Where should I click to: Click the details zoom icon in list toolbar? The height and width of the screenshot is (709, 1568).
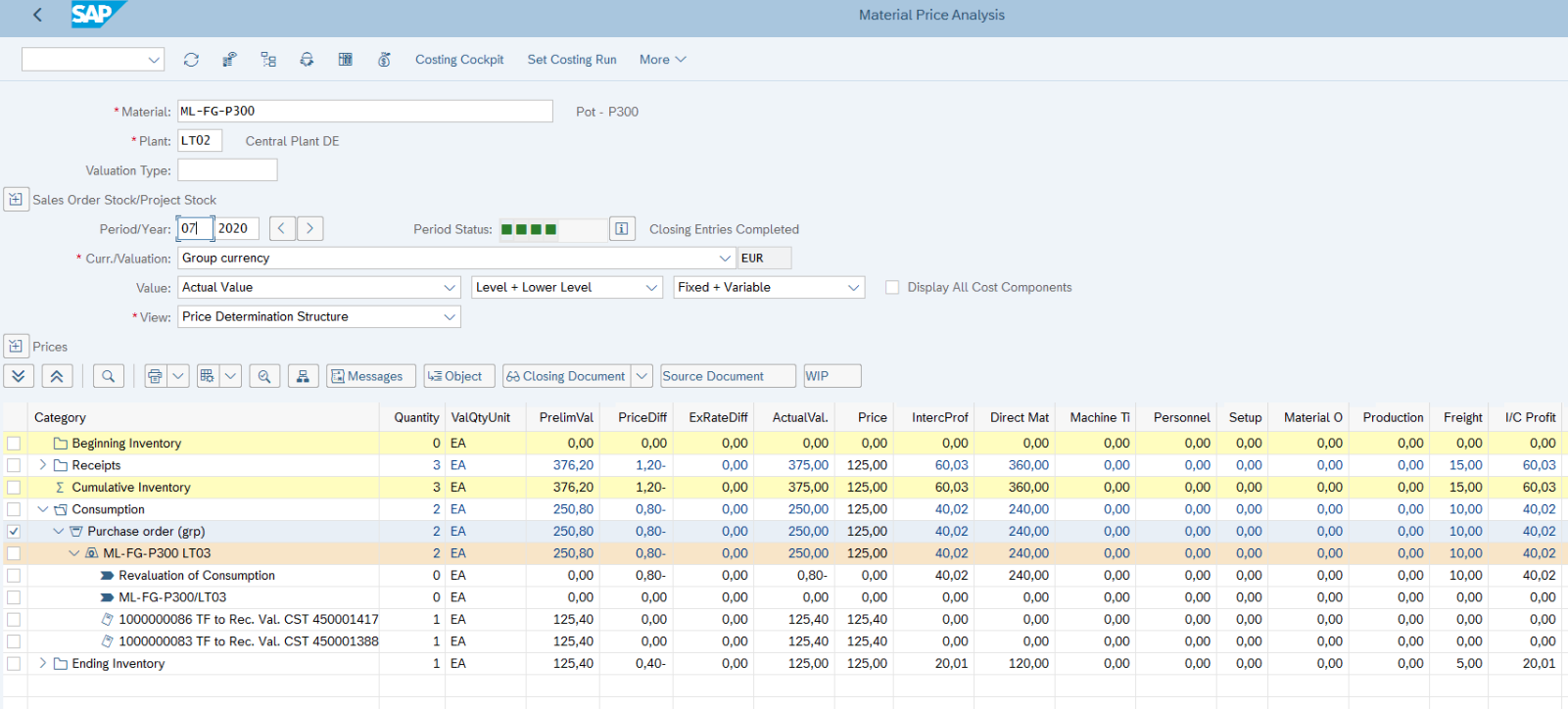coord(264,376)
